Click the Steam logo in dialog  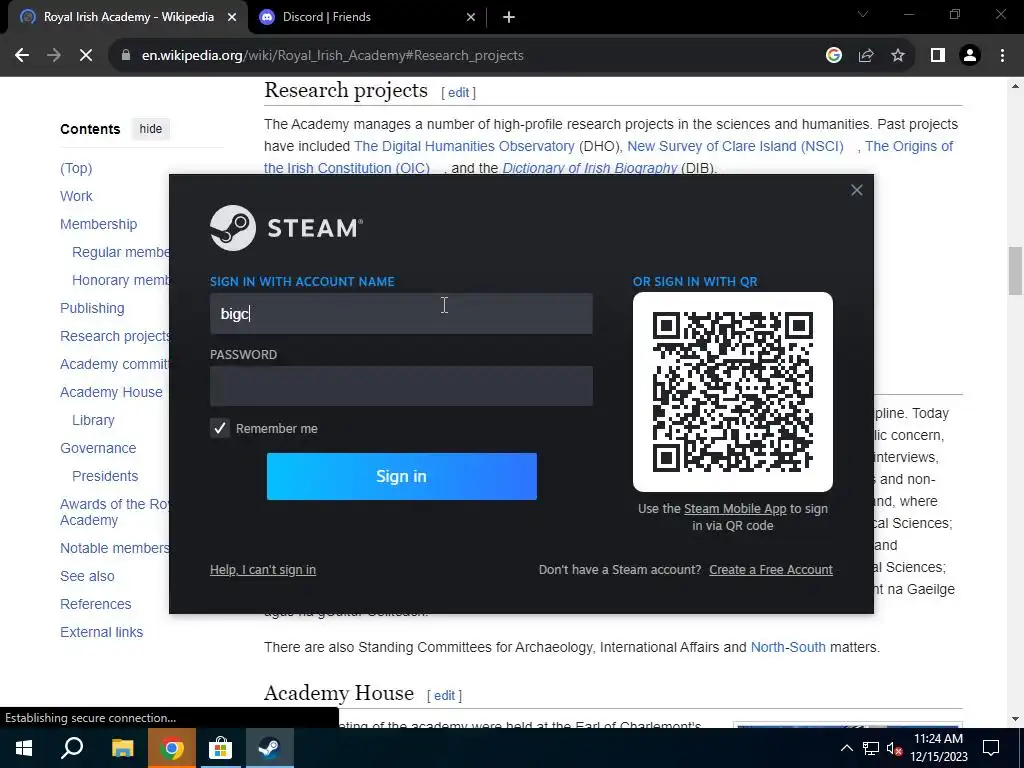[x=286, y=228]
